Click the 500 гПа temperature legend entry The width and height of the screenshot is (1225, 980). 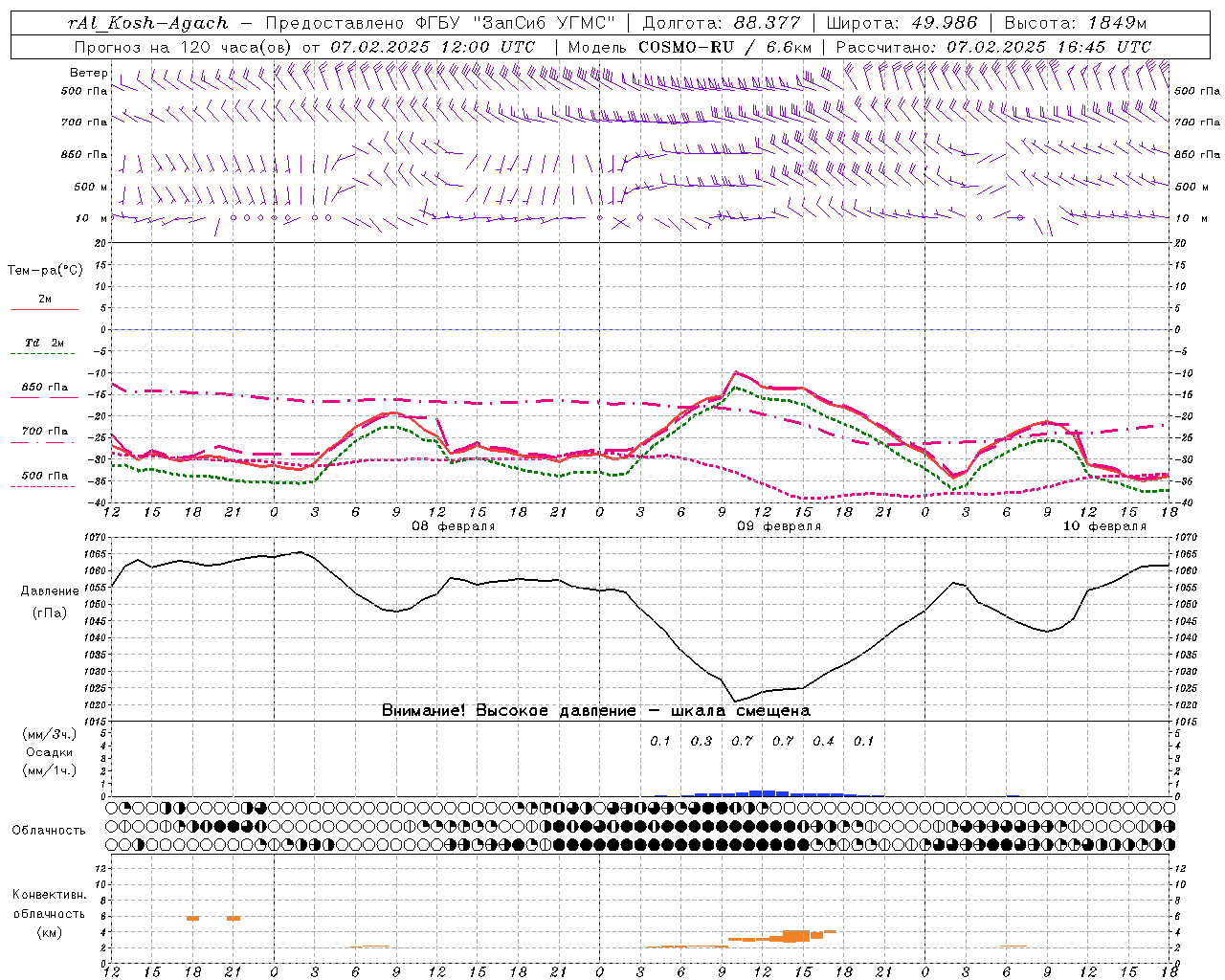45,476
